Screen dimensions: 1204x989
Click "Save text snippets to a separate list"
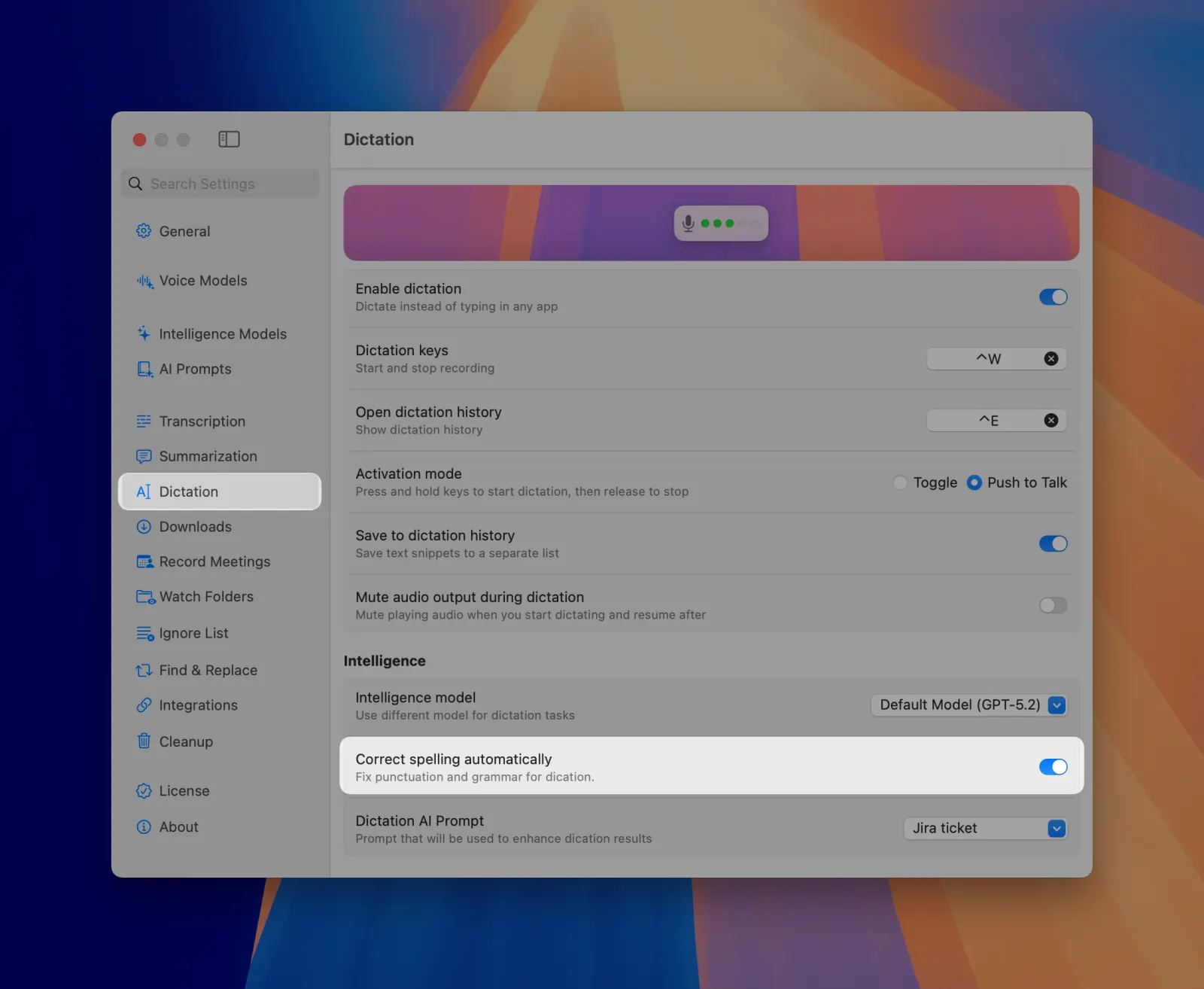coord(458,554)
